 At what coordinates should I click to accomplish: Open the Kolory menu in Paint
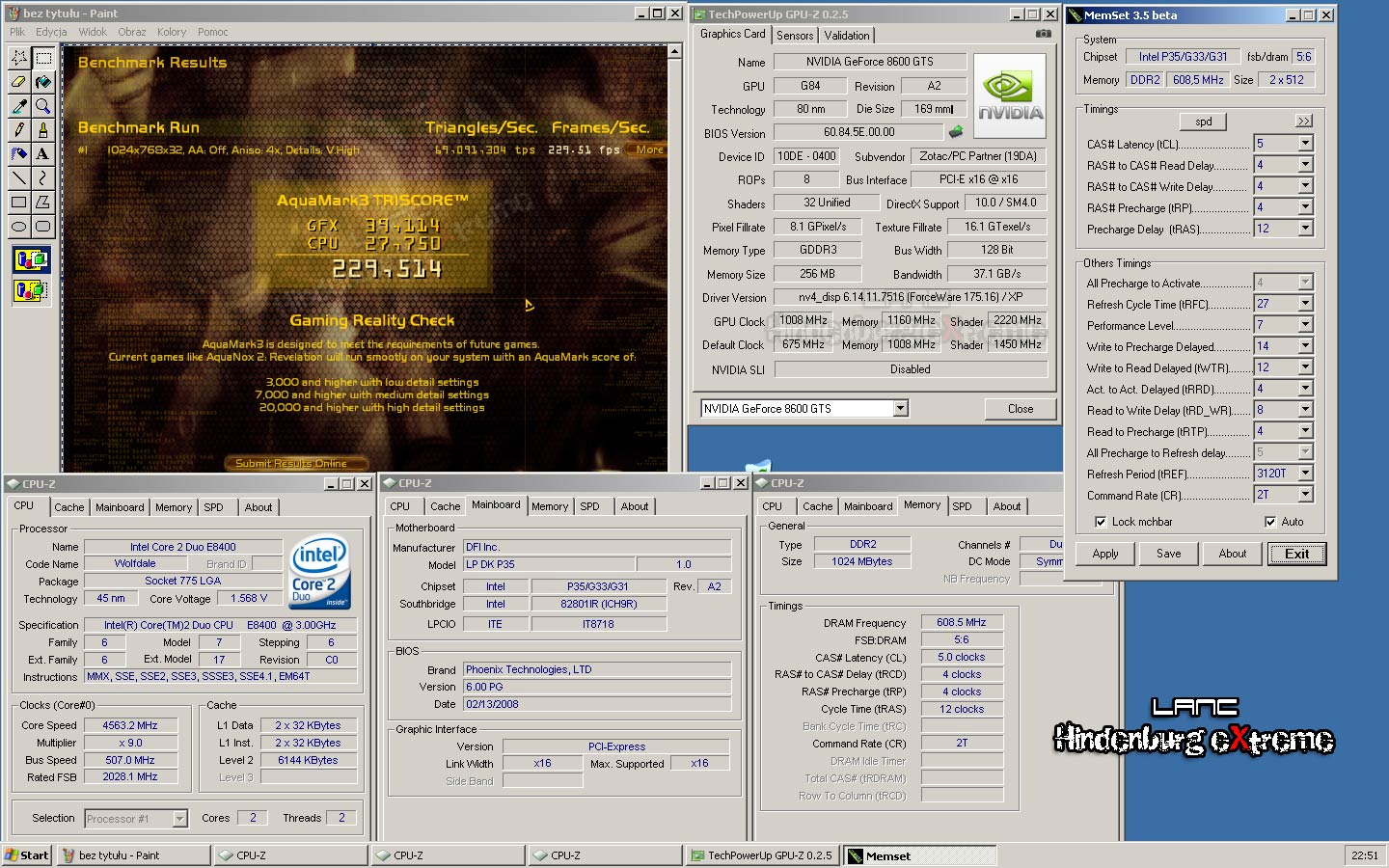(x=172, y=32)
